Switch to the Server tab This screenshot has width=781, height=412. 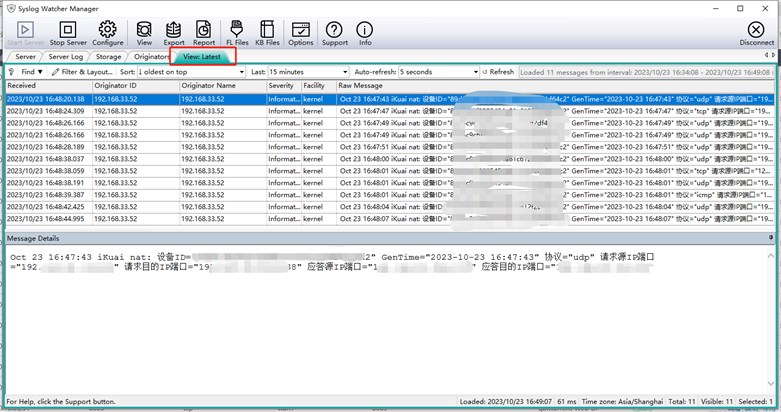25,56
